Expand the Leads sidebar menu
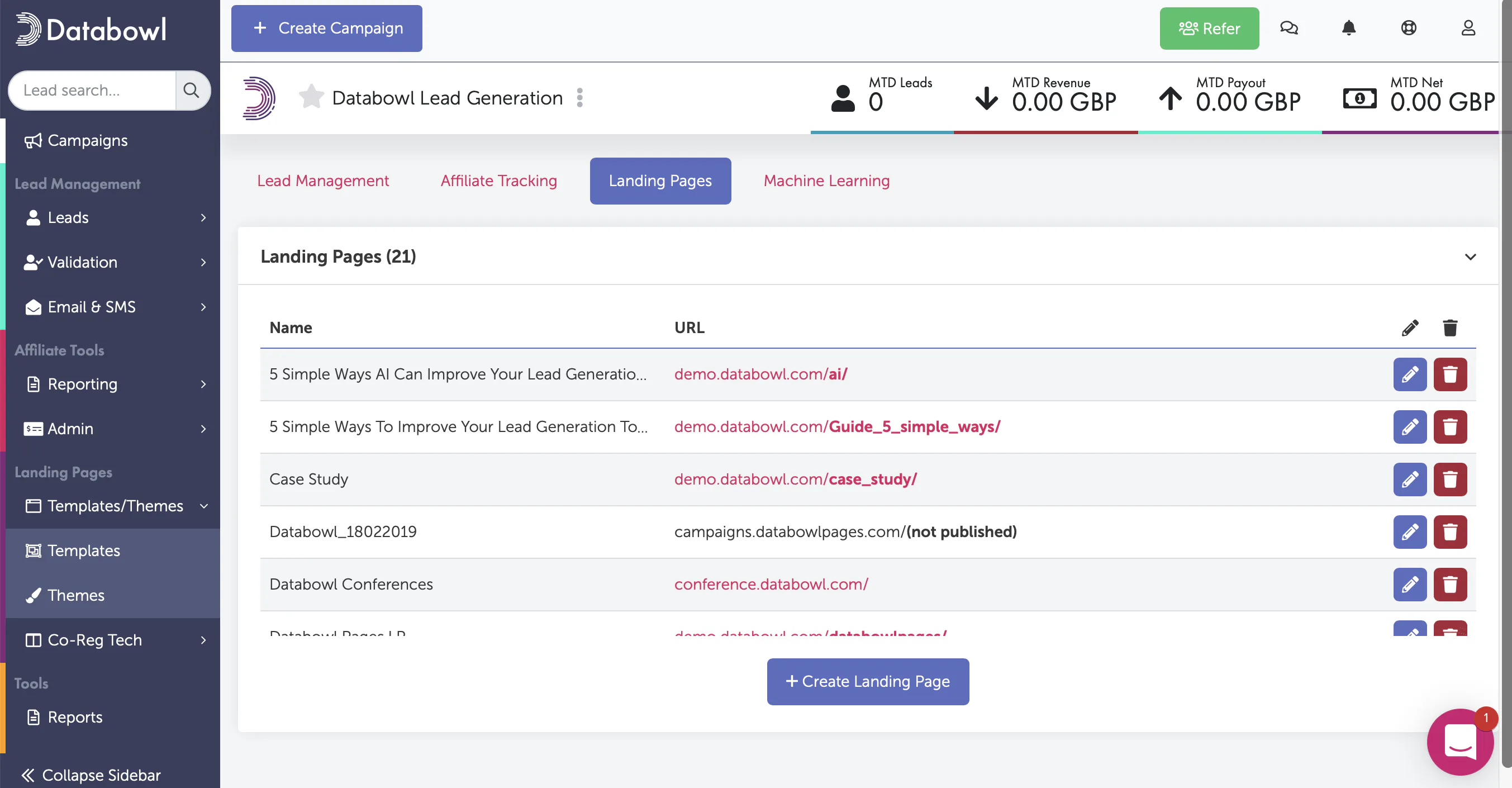This screenshot has height=788, width=1512. 113,218
